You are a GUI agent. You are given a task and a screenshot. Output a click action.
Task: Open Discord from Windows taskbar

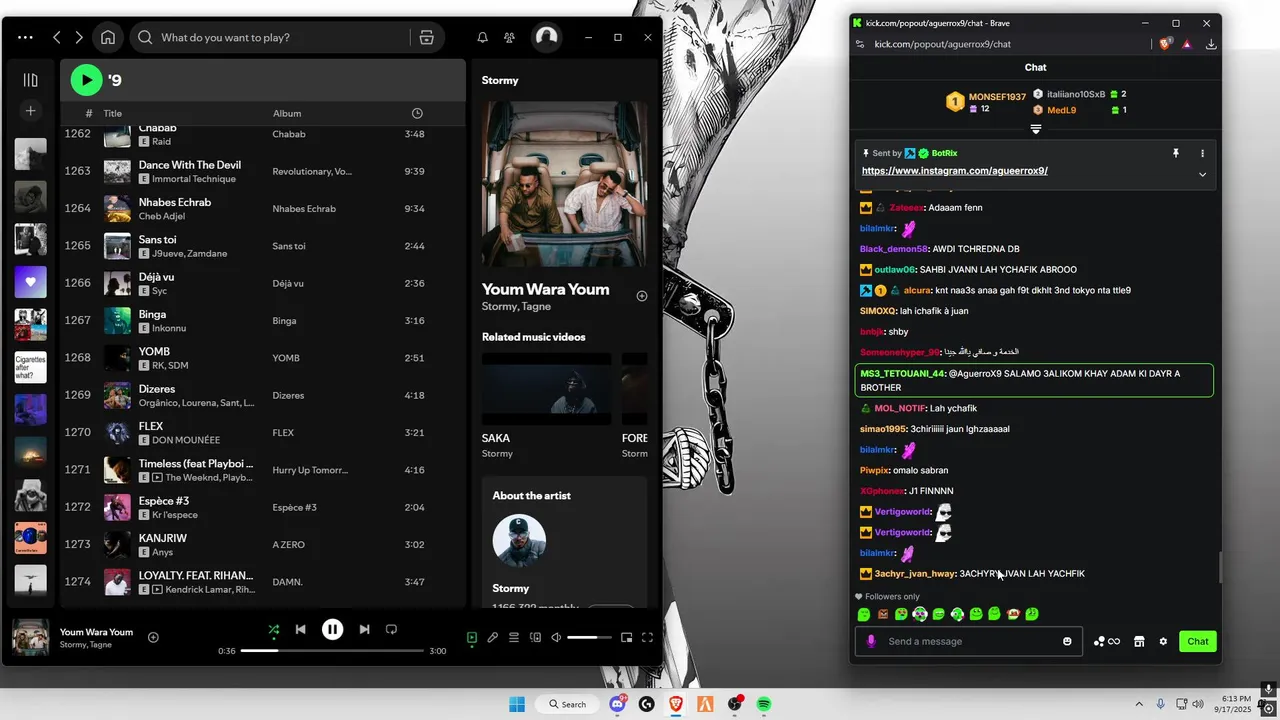tap(618, 704)
